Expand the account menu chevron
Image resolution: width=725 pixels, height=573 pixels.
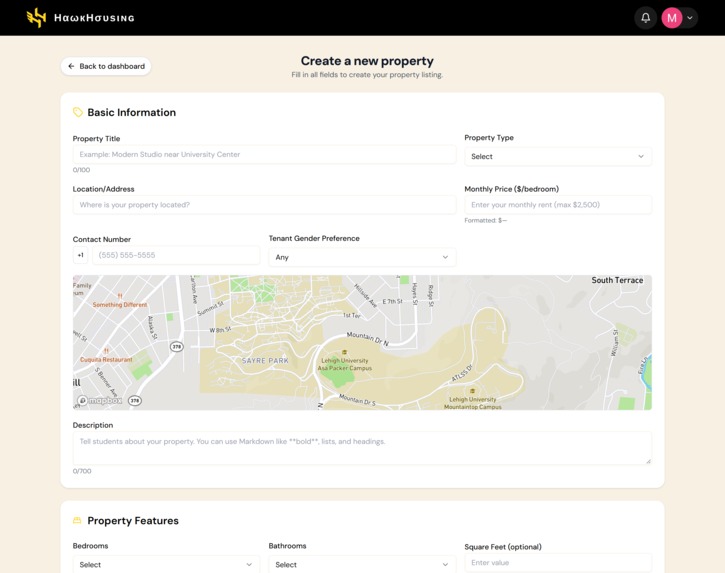point(690,18)
